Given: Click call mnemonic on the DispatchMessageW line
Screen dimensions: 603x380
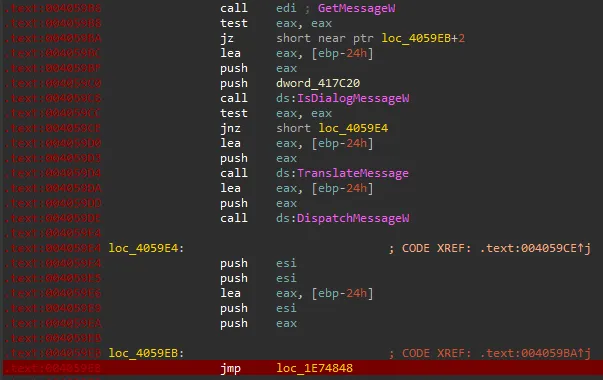Looking at the screenshot, I should [234, 218].
